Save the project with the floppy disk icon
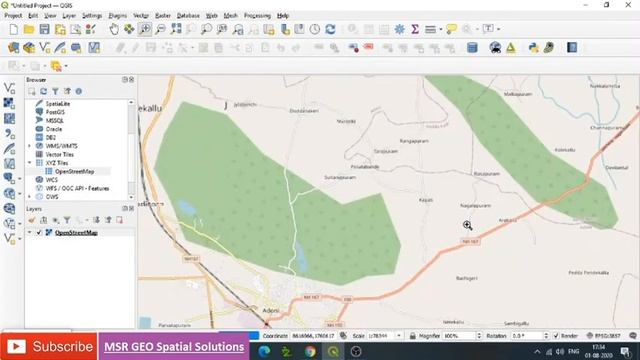This screenshot has width=640, height=360. pyautogui.click(x=44, y=29)
